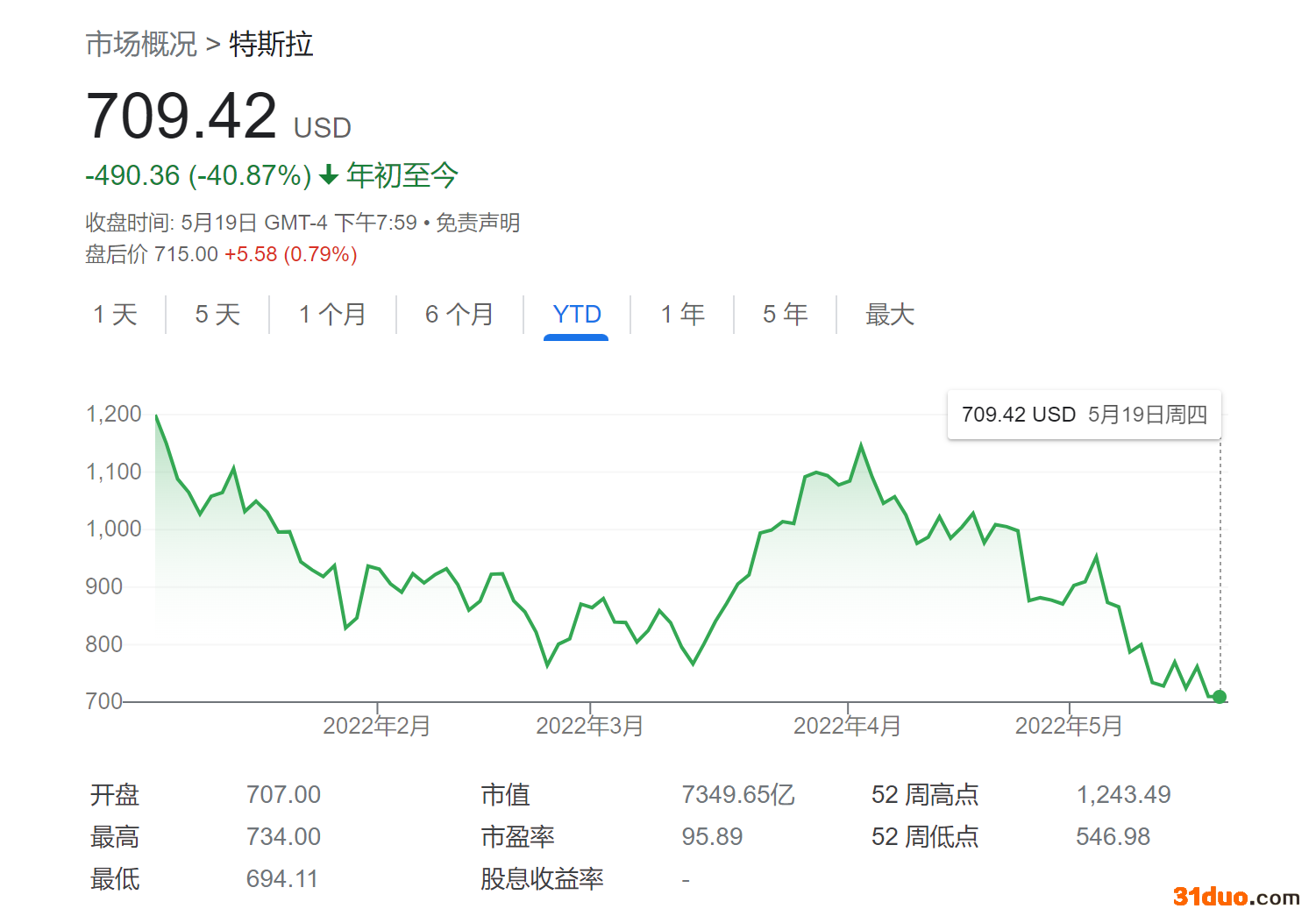This screenshot has width=1316, height=916.
Task: Click the 31duo.com watermark logo
Action: tap(1236, 896)
